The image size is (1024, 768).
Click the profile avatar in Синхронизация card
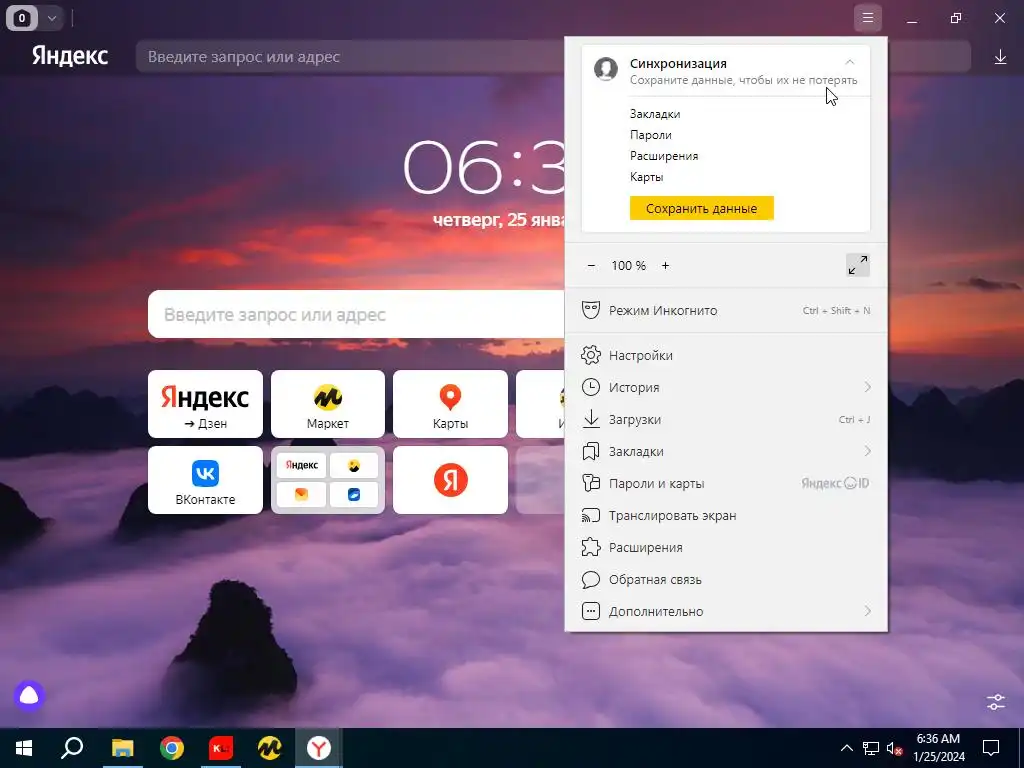[605, 69]
